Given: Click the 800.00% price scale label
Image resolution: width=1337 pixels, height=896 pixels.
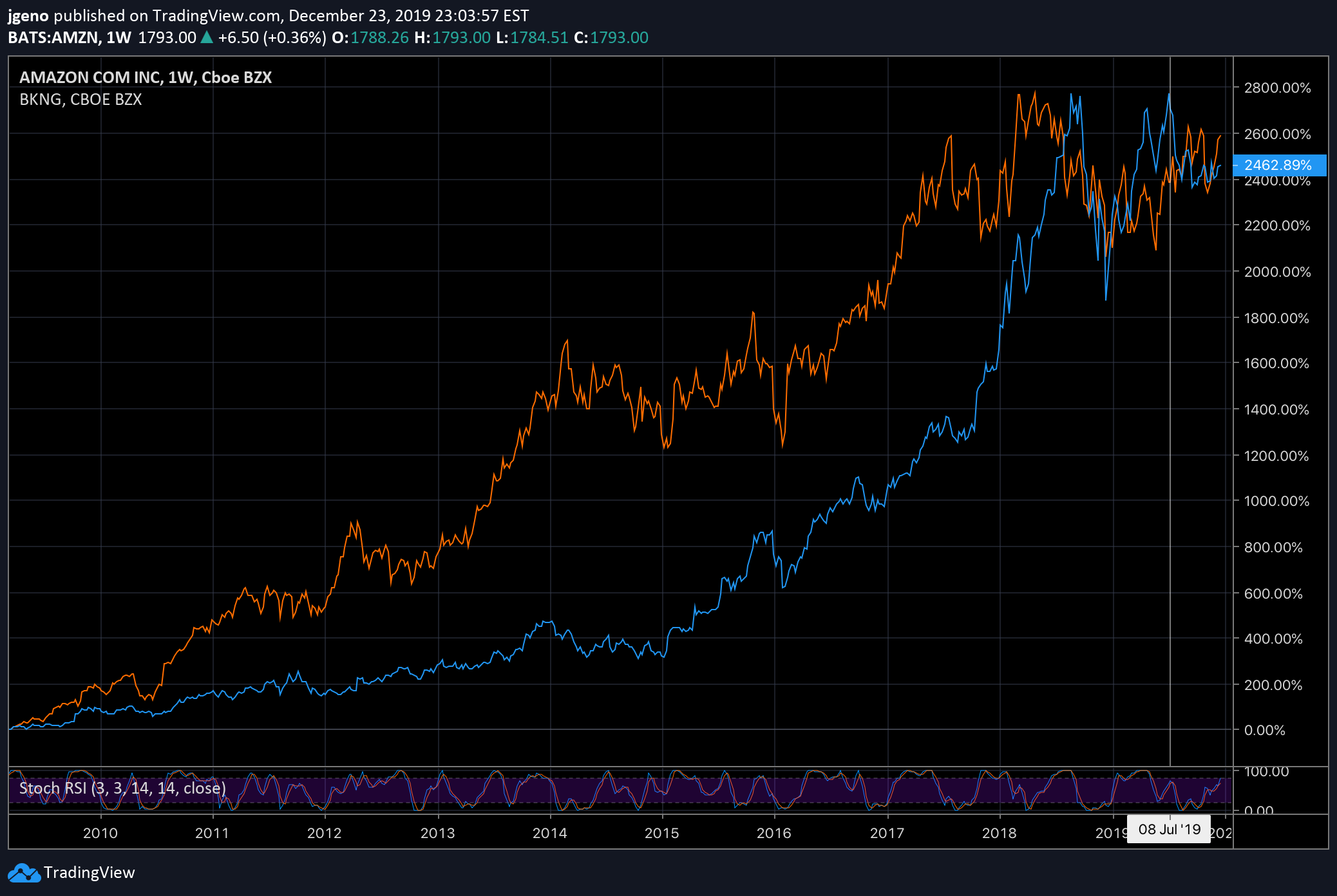Looking at the screenshot, I should [1274, 548].
